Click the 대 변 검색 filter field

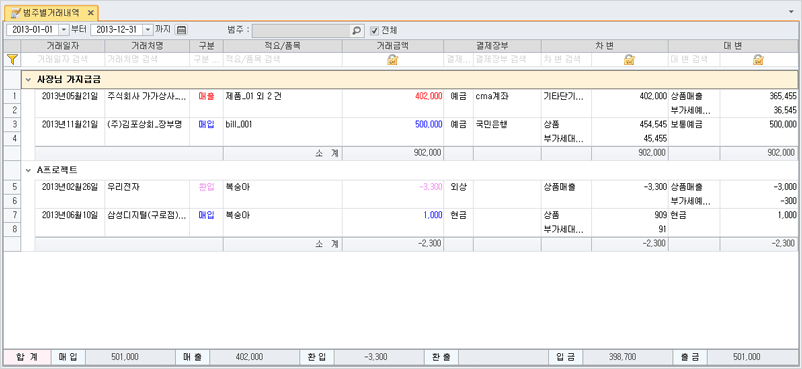point(694,60)
